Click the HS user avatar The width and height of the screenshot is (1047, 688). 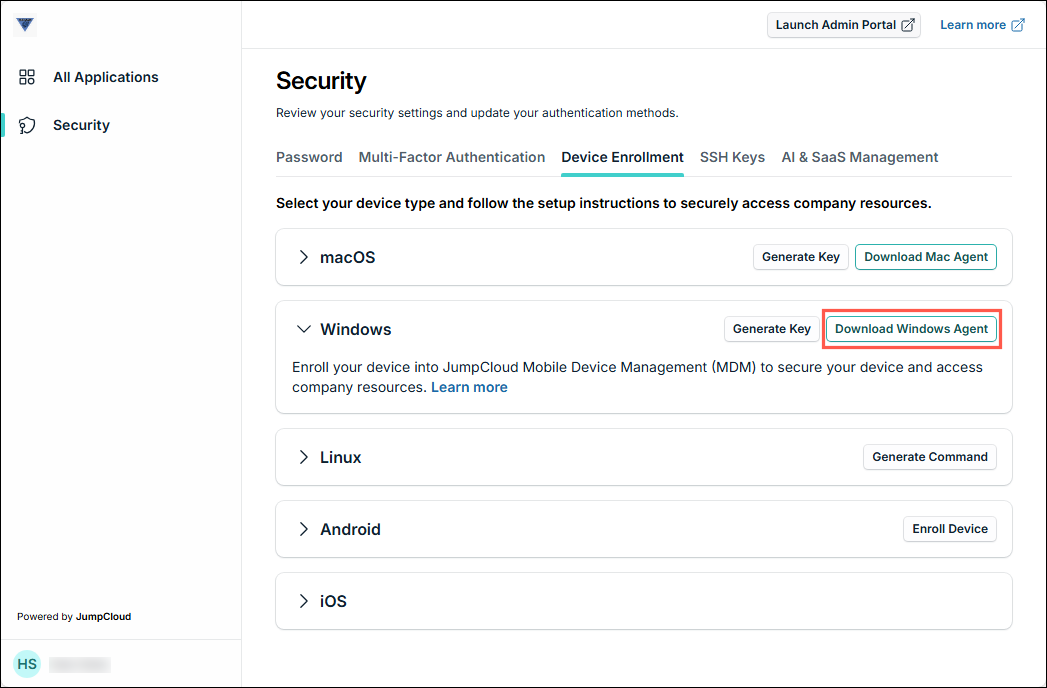point(27,664)
